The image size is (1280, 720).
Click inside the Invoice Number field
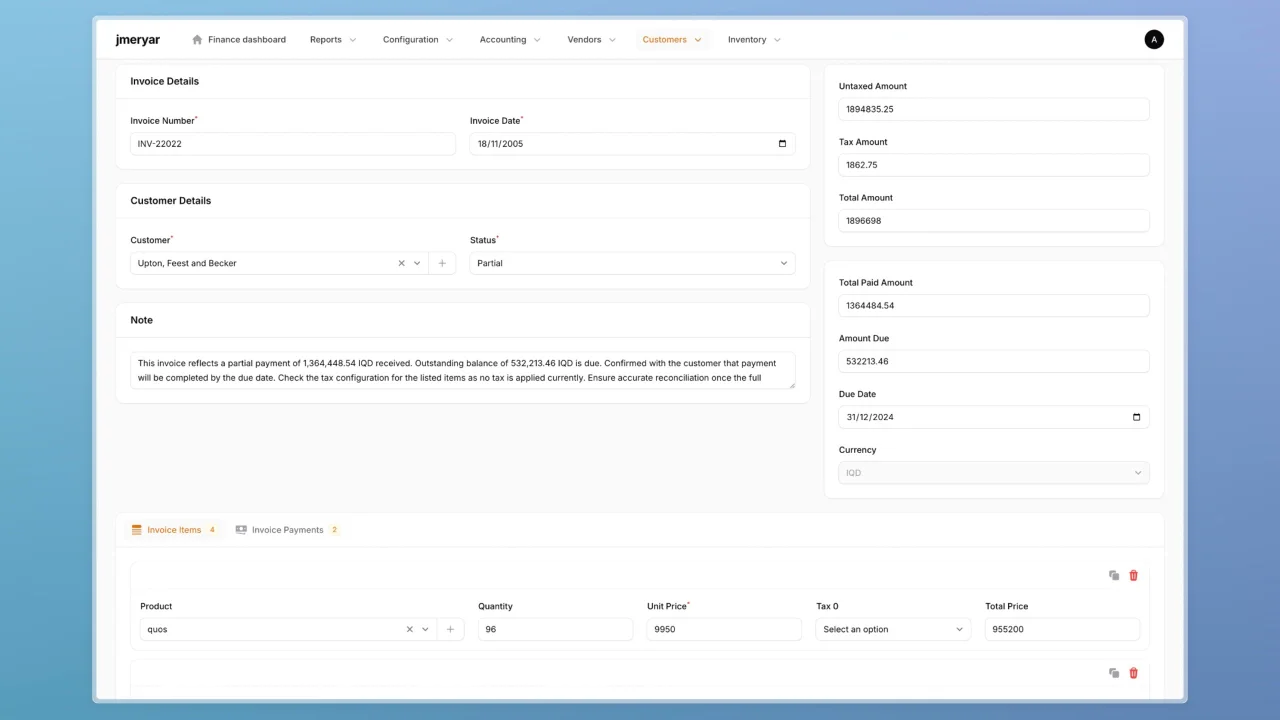(x=292, y=143)
